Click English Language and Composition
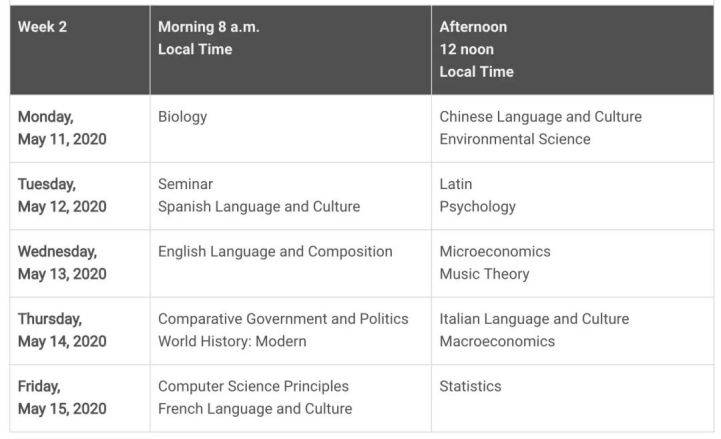 (x=275, y=251)
